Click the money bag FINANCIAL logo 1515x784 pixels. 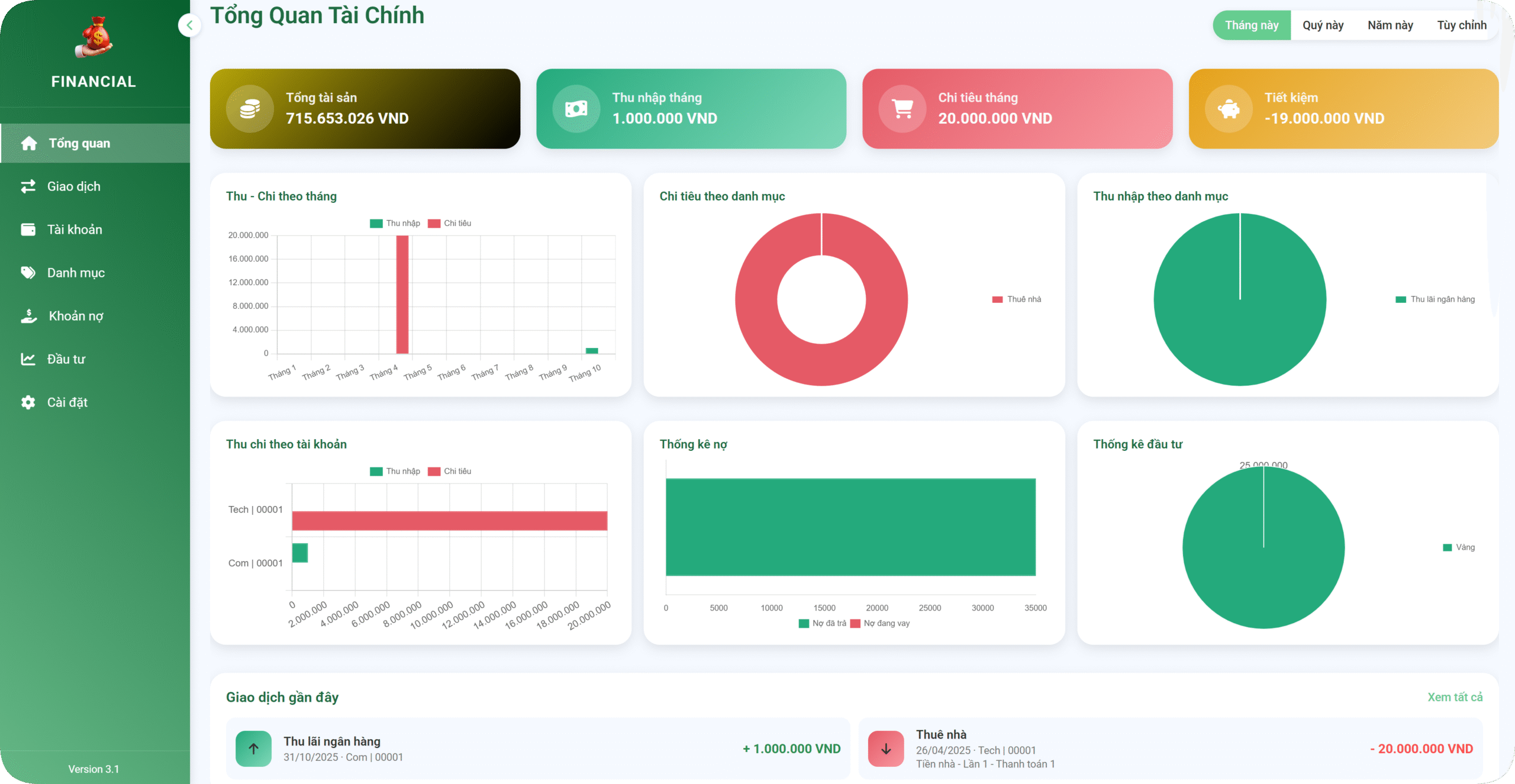(94, 37)
